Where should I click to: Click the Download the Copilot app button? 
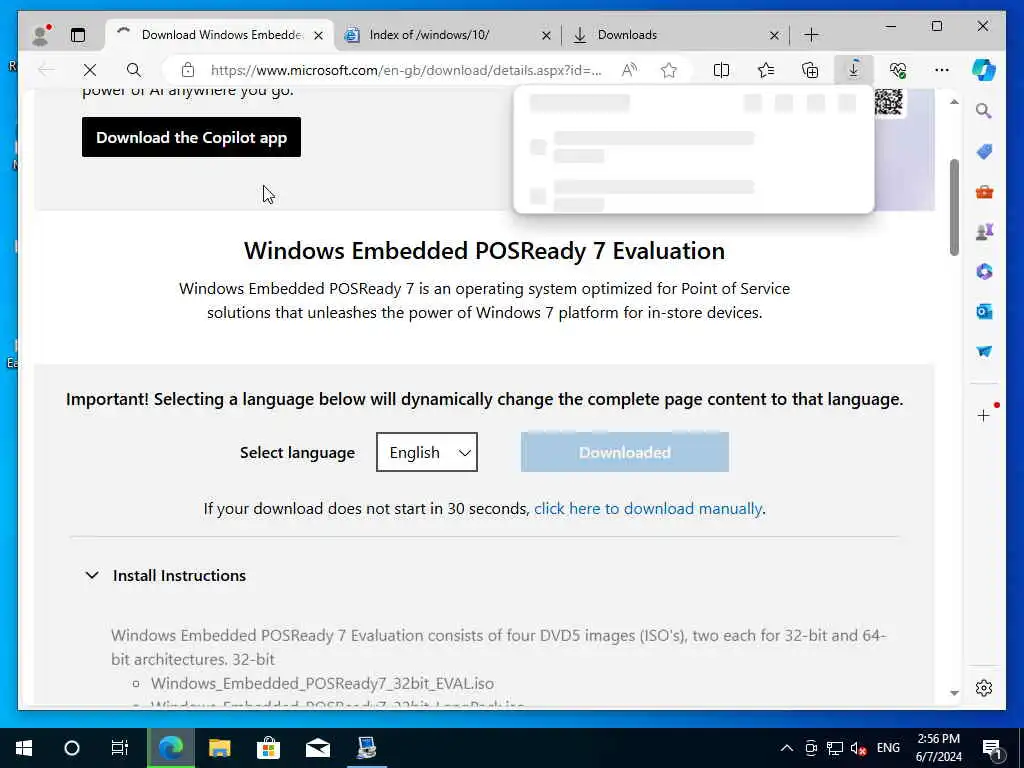coord(191,137)
